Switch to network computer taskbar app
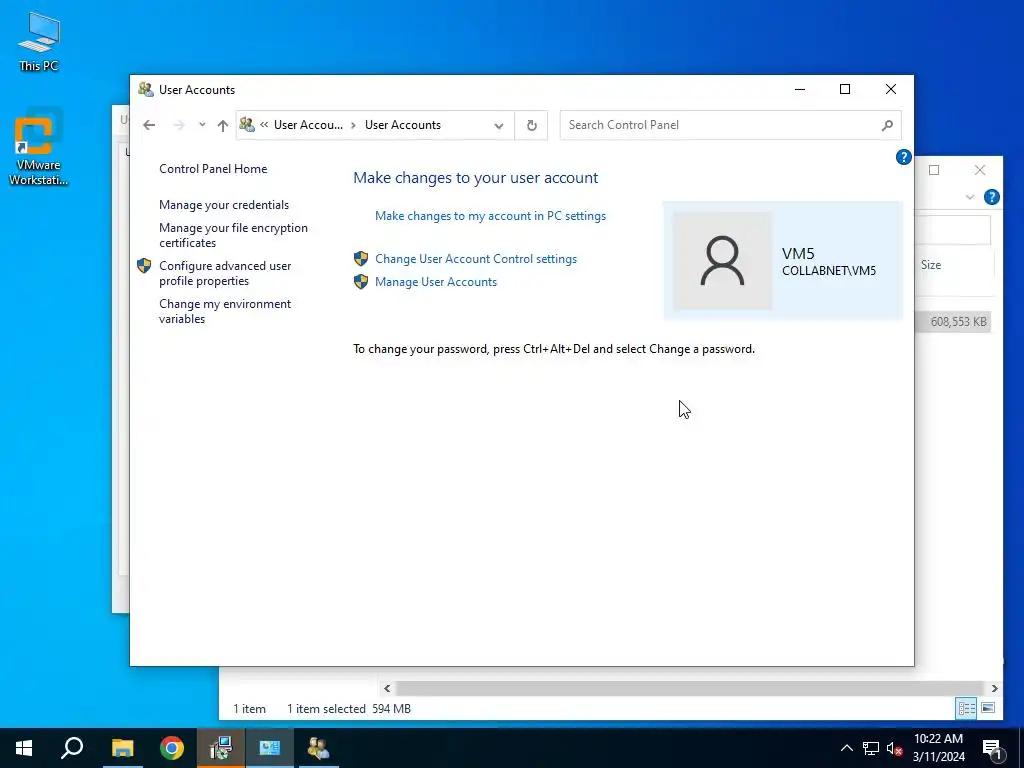The width and height of the screenshot is (1024, 768). pos(221,748)
